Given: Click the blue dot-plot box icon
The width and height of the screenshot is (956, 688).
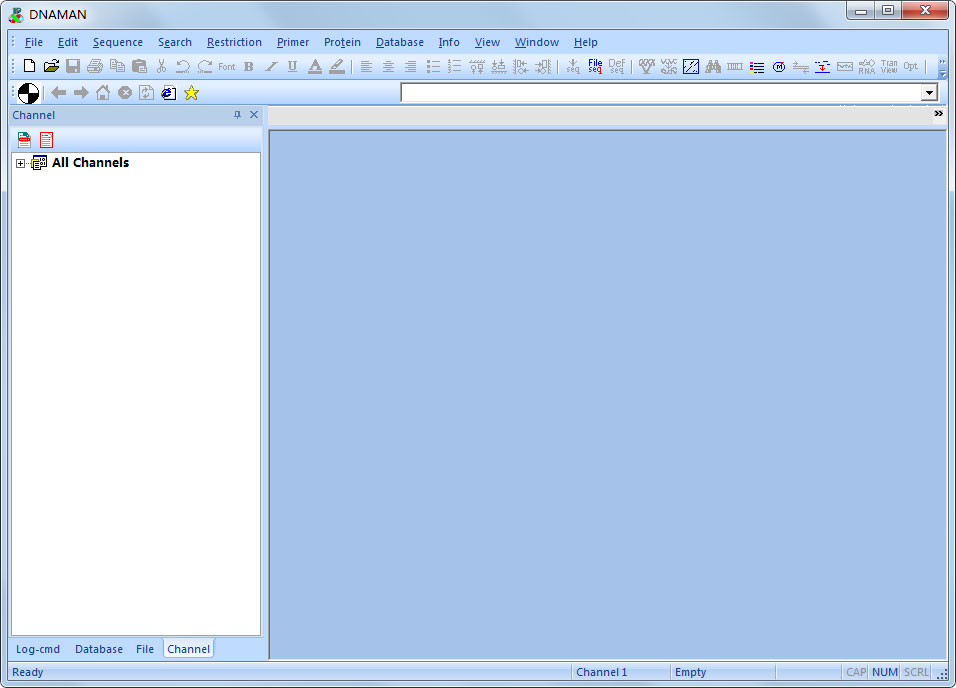Looking at the screenshot, I should pyautogui.click(x=691, y=66).
